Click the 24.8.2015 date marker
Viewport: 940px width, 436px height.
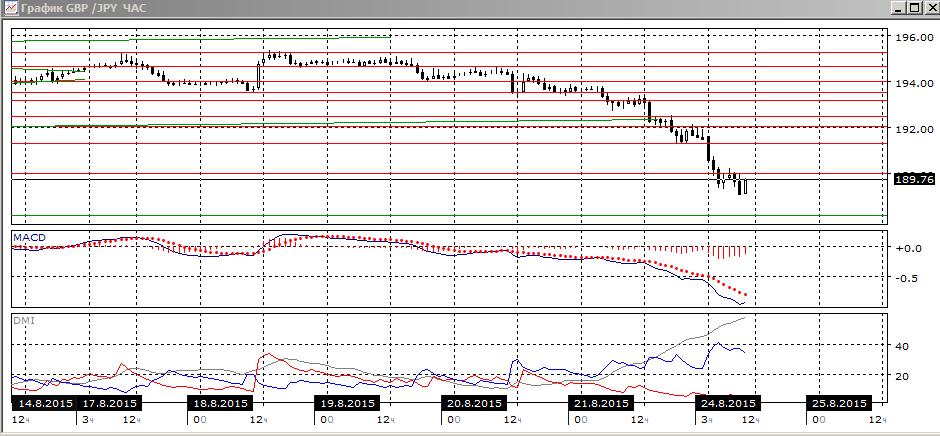pyautogui.click(x=726, y=402)
